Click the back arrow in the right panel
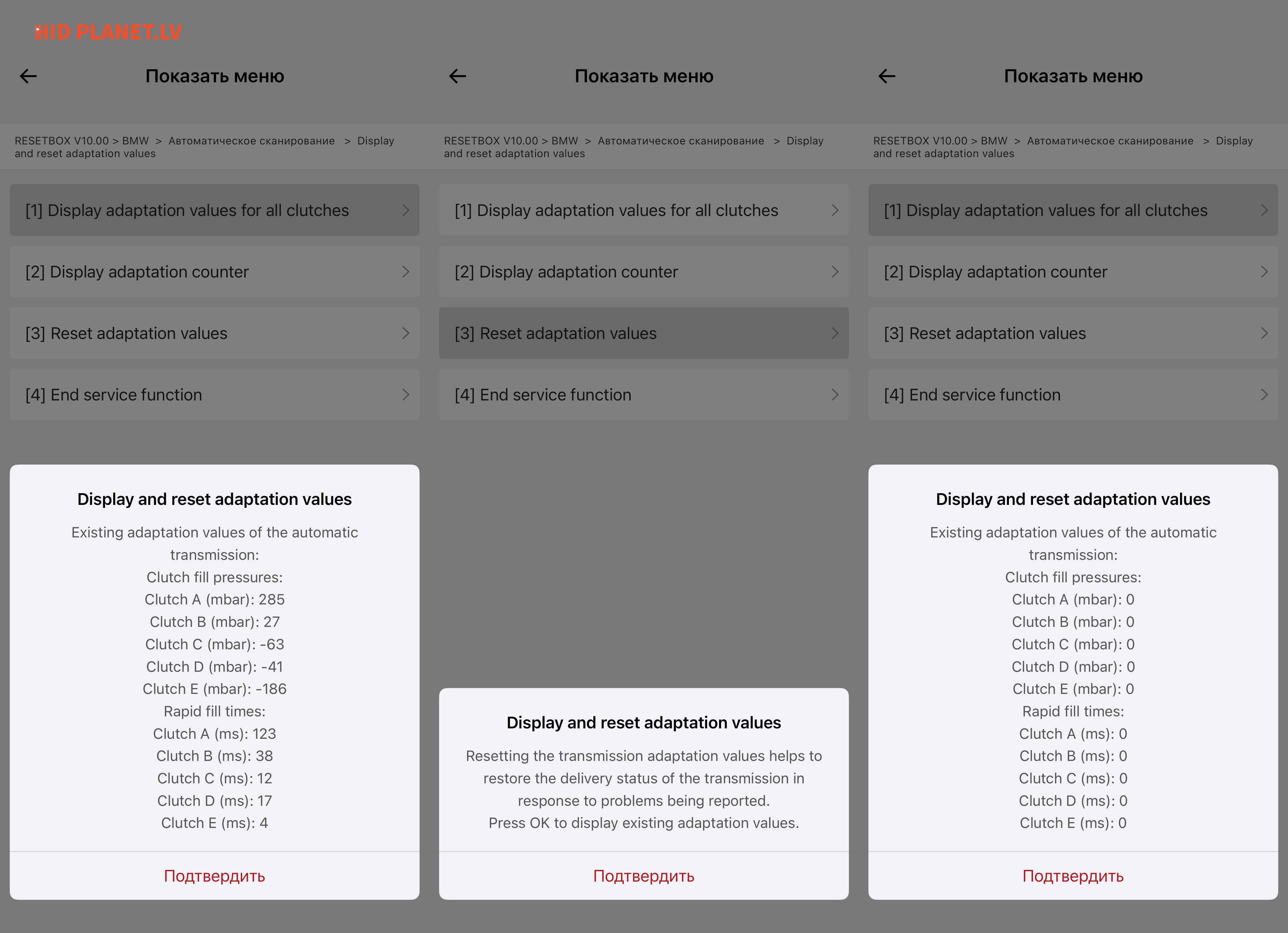 tap(887, 76)
